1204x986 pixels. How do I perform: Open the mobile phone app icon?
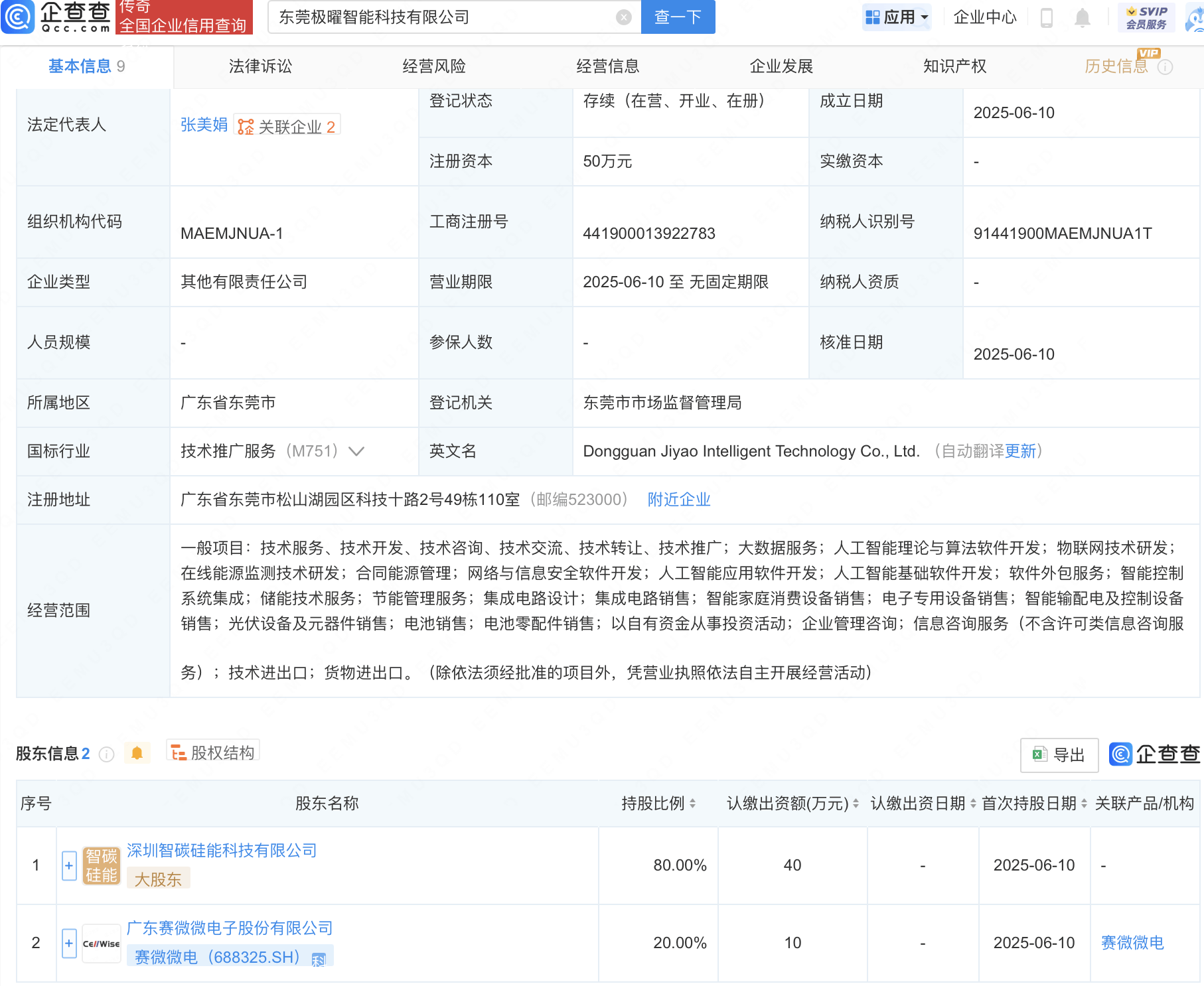pos(1047,18)
